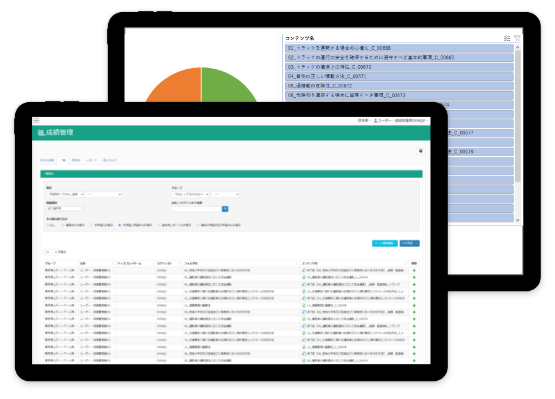Click the blue CSV output button
This screenshot has width=555, height=399.
coord(410,243)
